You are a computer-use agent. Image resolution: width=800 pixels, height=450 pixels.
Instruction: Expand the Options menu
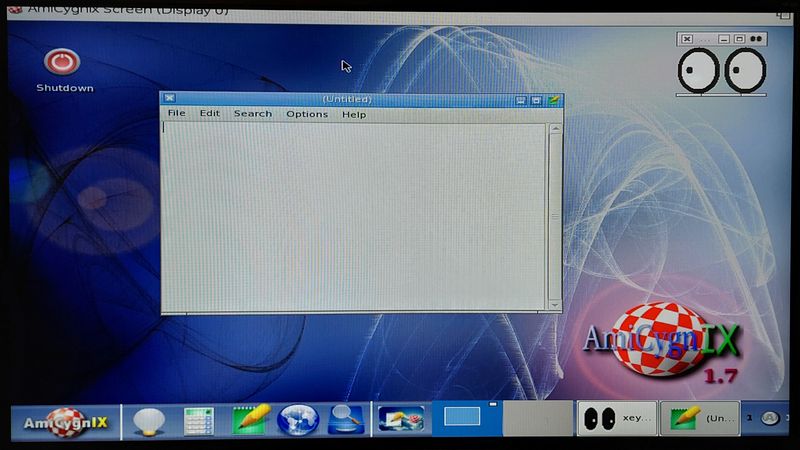click(x=307, y=114)
